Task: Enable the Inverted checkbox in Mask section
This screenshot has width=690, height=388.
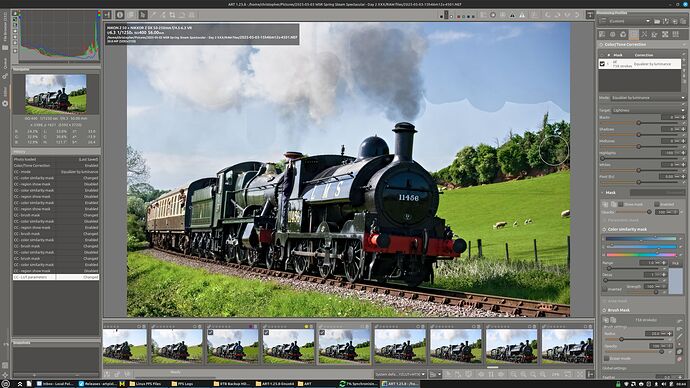Action: tap(657, 204)
